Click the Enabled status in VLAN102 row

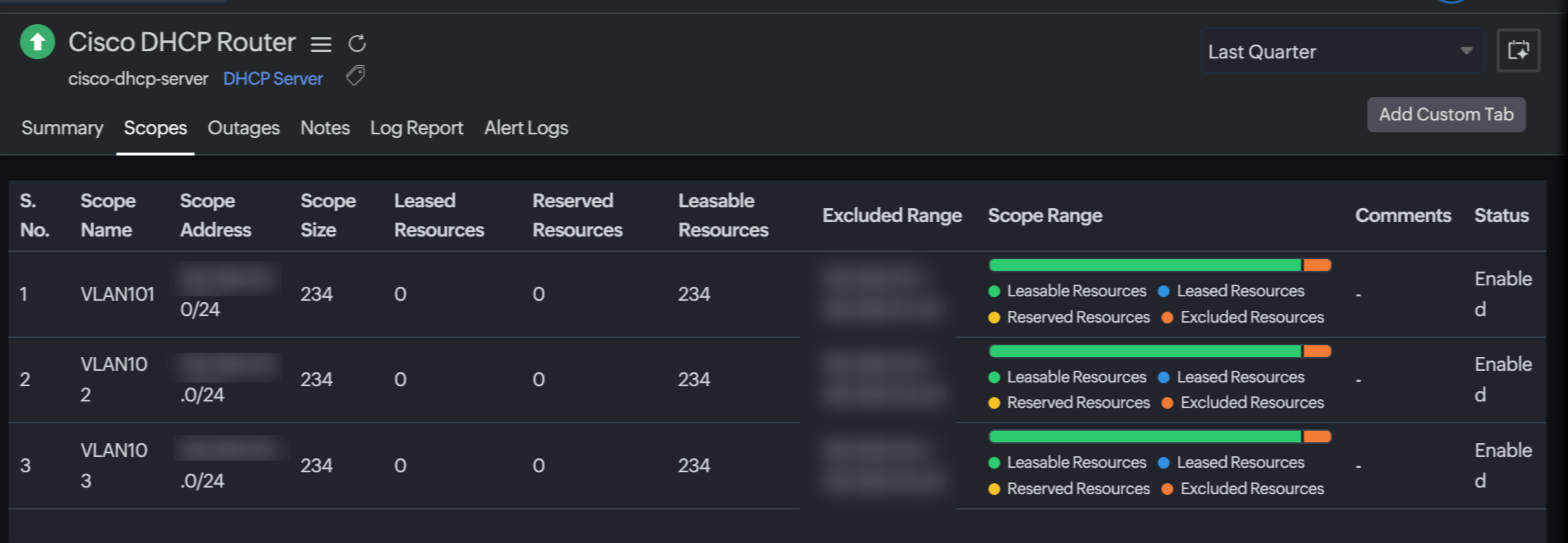pos(1503,380)
